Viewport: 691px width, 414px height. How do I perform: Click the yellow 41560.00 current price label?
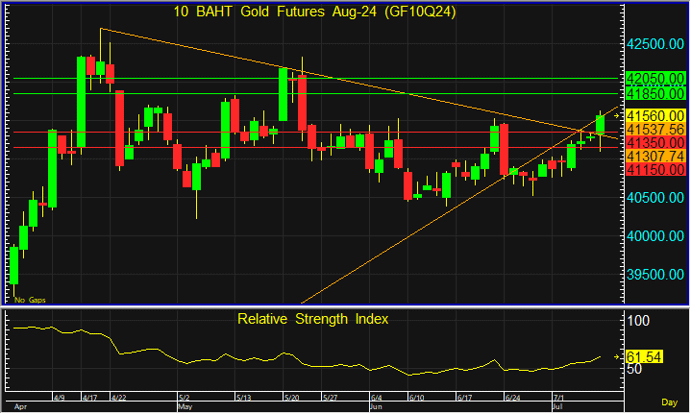(x=655, y=116)
